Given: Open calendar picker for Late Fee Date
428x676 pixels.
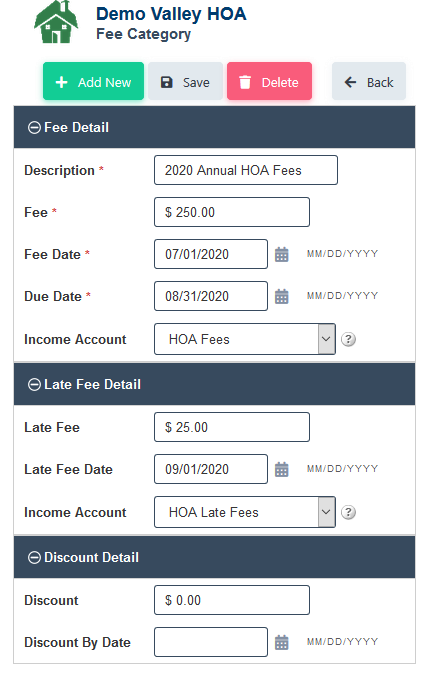Looking at the screenshot, I should click(281, 469).
